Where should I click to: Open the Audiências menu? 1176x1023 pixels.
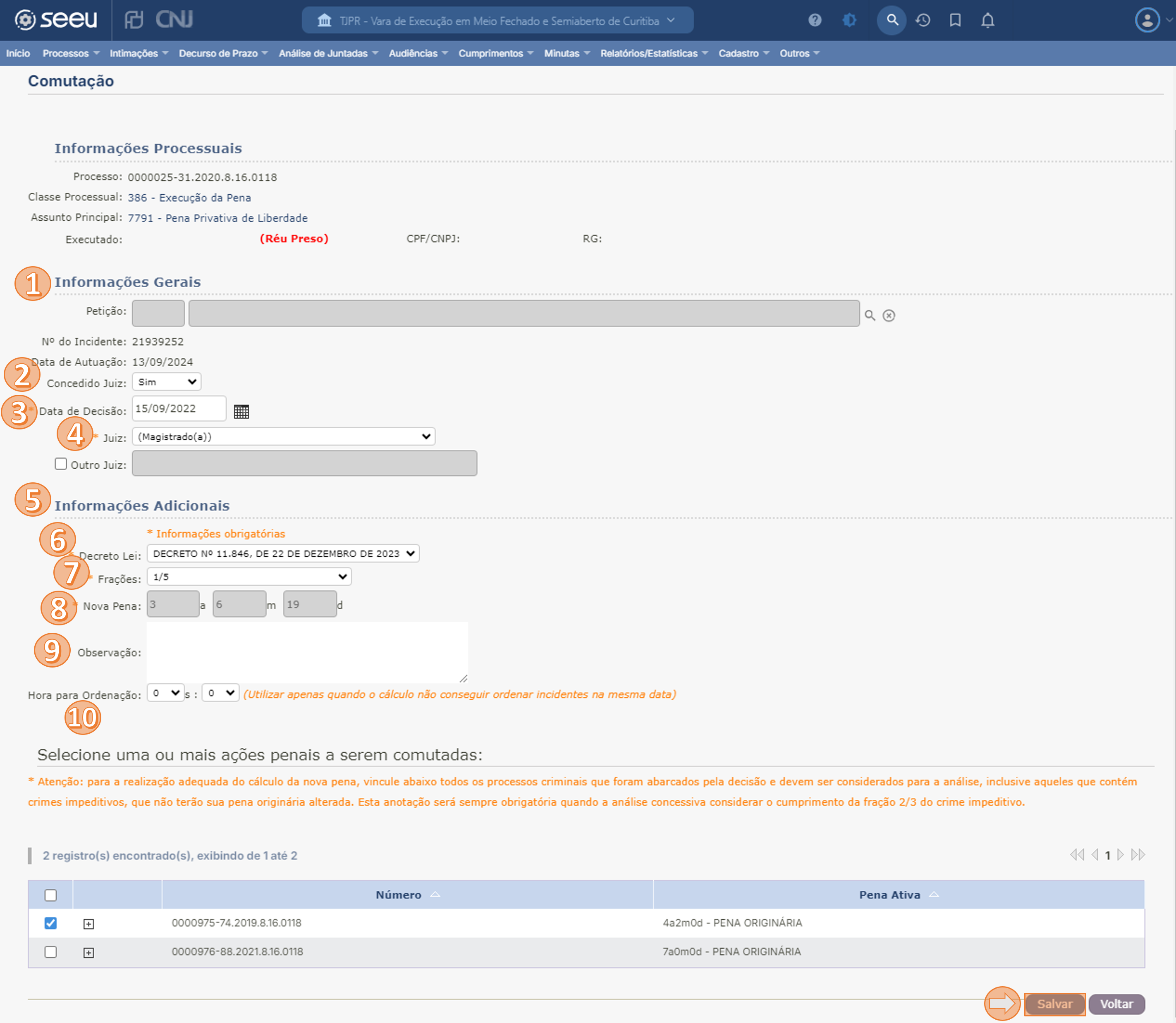point(418,53)
